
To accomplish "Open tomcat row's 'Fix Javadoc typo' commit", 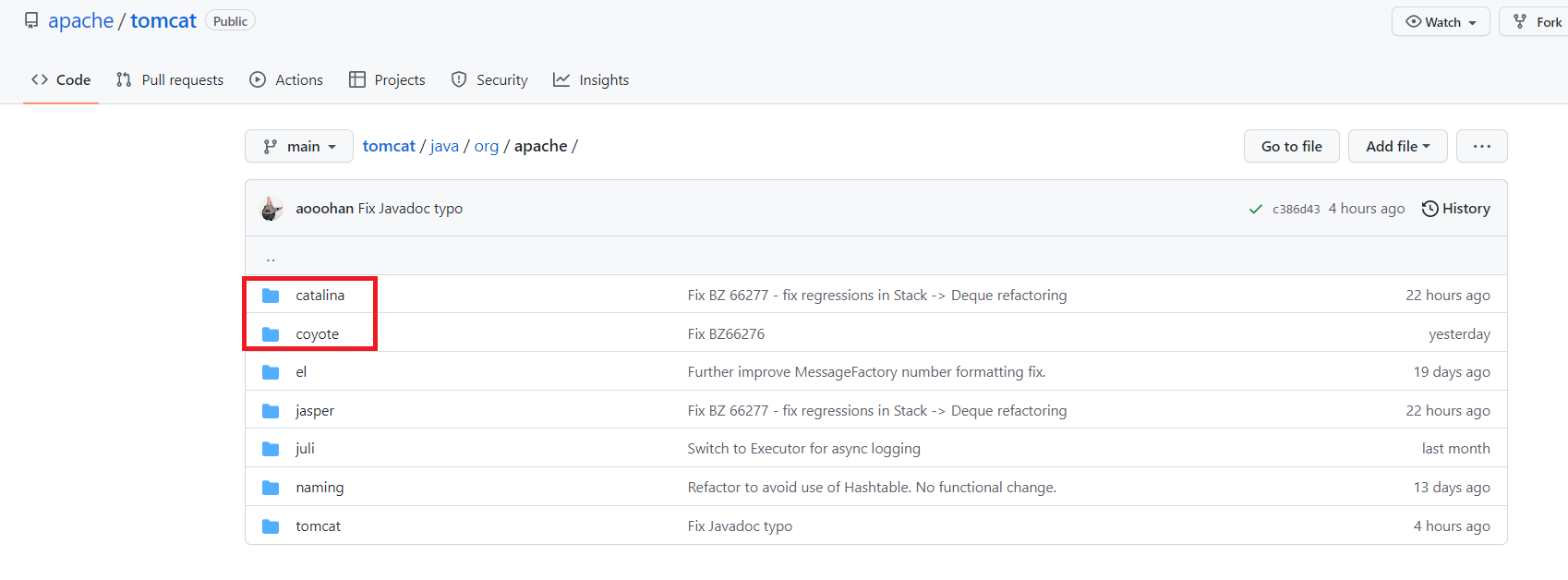I will pyautogui.click(x=740, y=526).
